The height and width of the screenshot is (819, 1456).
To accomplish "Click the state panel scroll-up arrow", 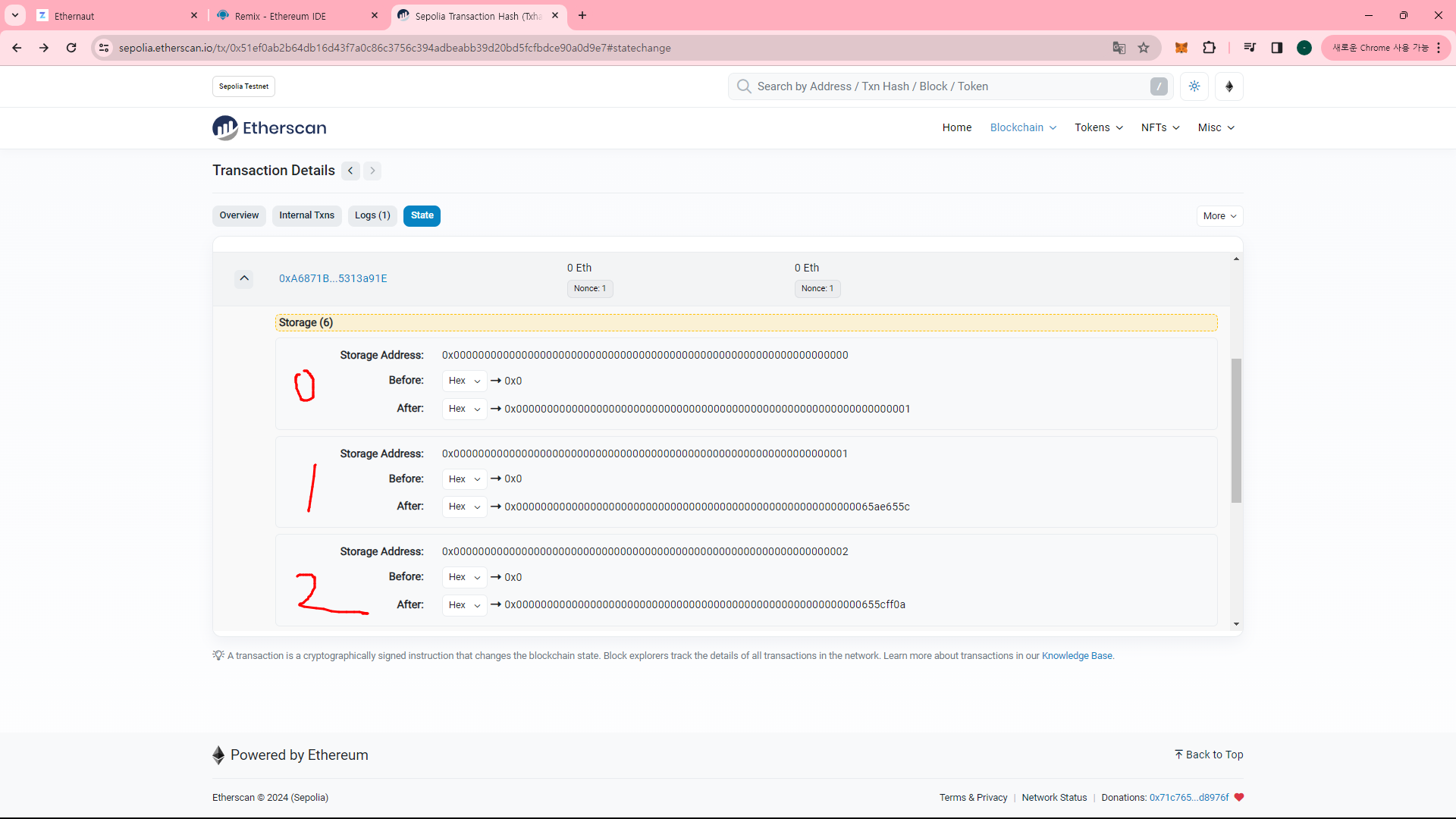I will 1236,259.
